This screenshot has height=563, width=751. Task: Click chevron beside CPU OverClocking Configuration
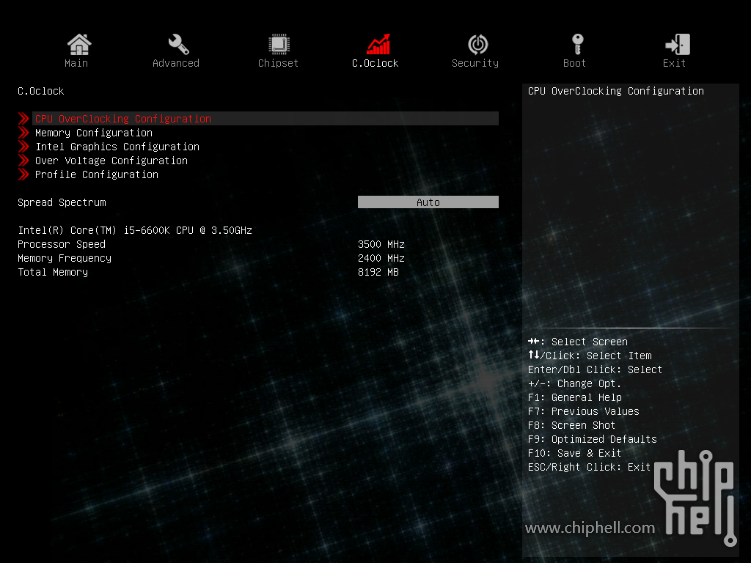click(23, 118)
